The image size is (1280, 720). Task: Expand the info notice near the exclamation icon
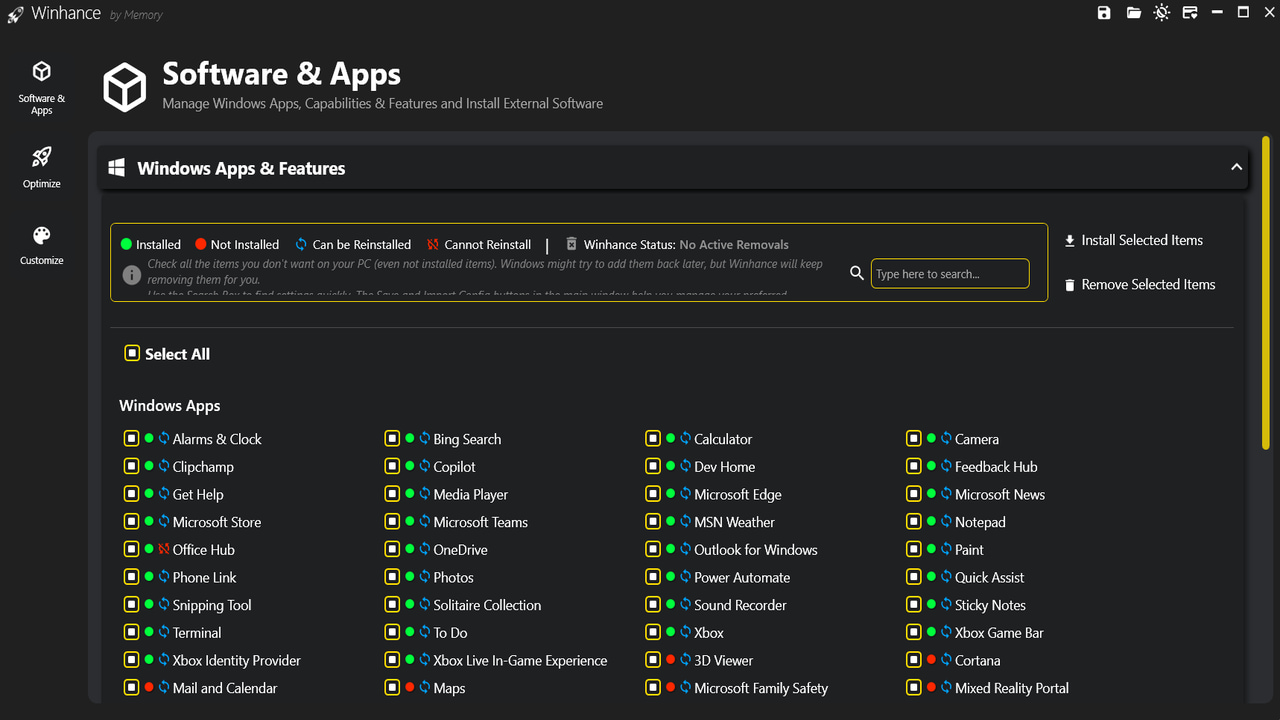point(131,274)
